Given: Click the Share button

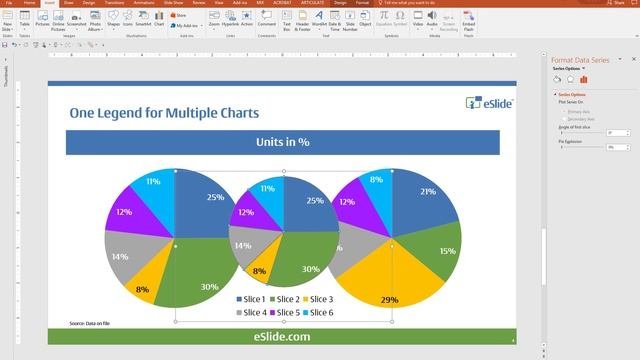Looking at the screenshot, I should 616,3.
